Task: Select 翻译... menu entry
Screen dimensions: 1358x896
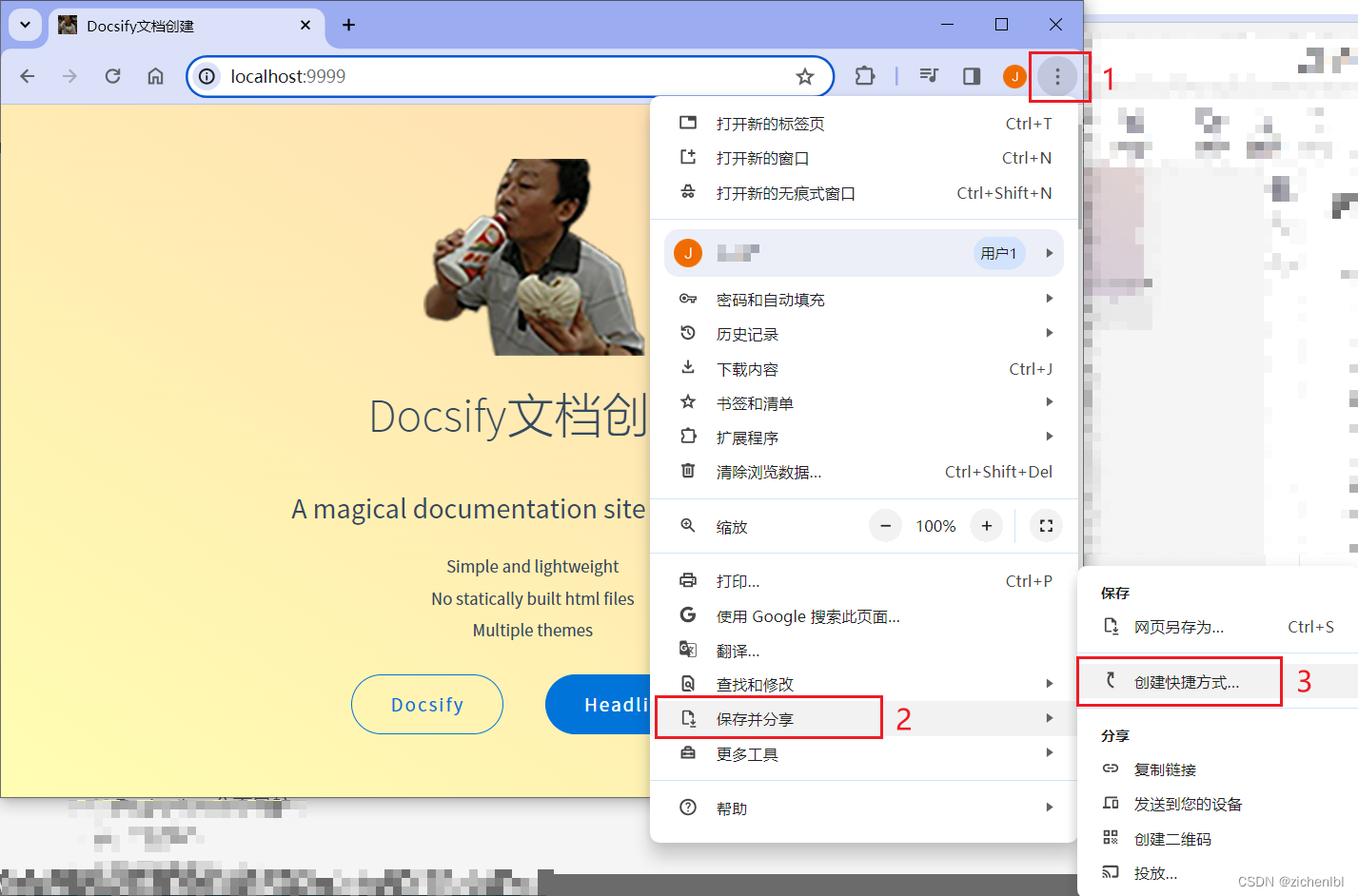Action: 865,651
